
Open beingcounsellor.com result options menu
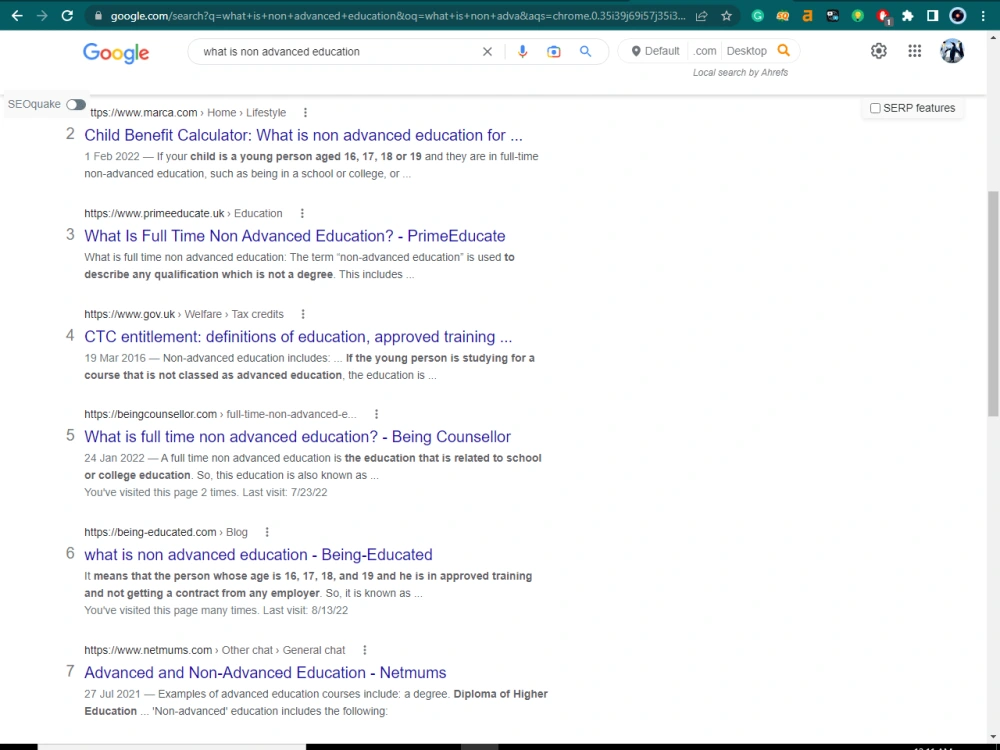tap(376, 415)
